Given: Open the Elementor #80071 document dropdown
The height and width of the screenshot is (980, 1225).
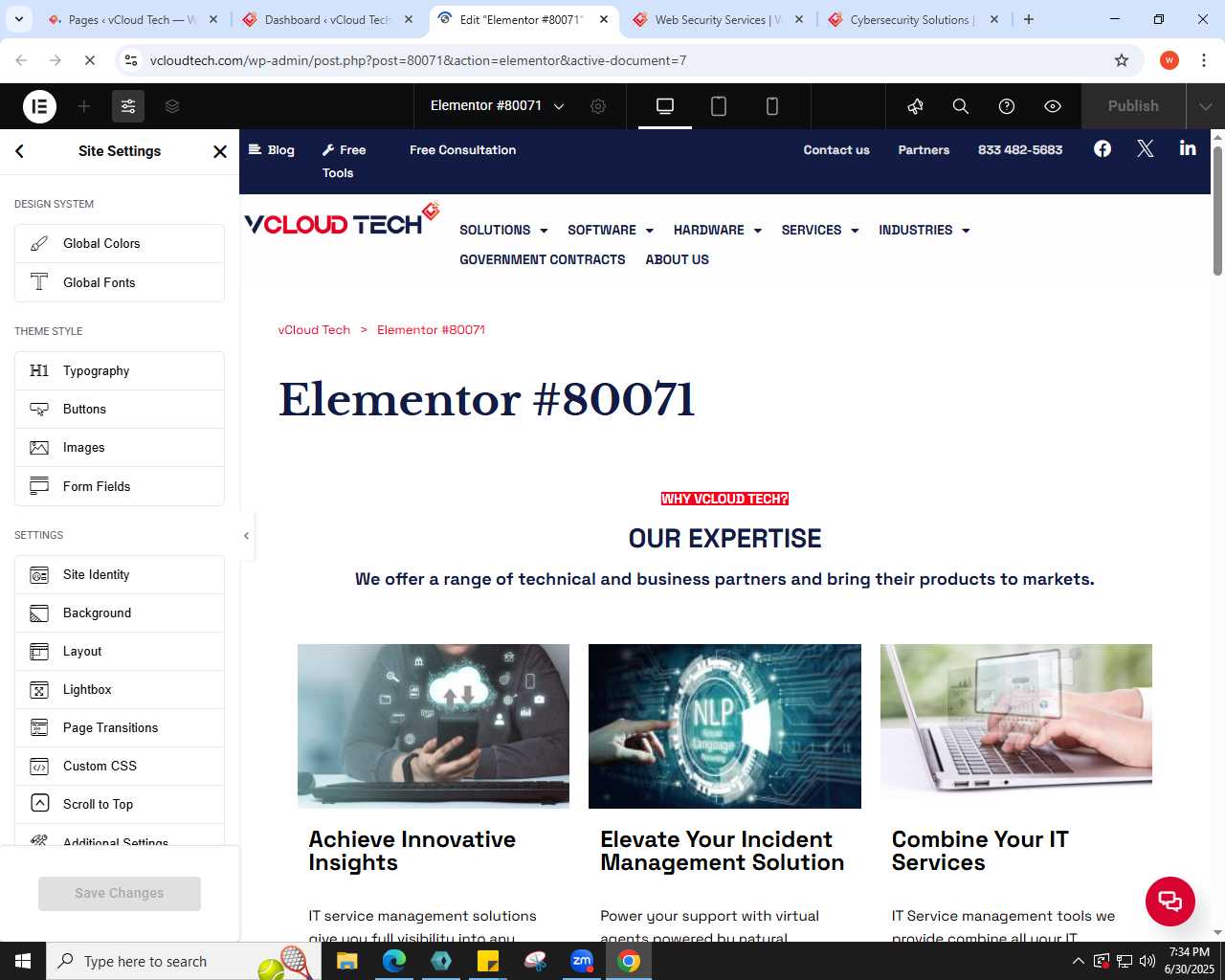Looking at the screenshot, I should click(497, 106).
